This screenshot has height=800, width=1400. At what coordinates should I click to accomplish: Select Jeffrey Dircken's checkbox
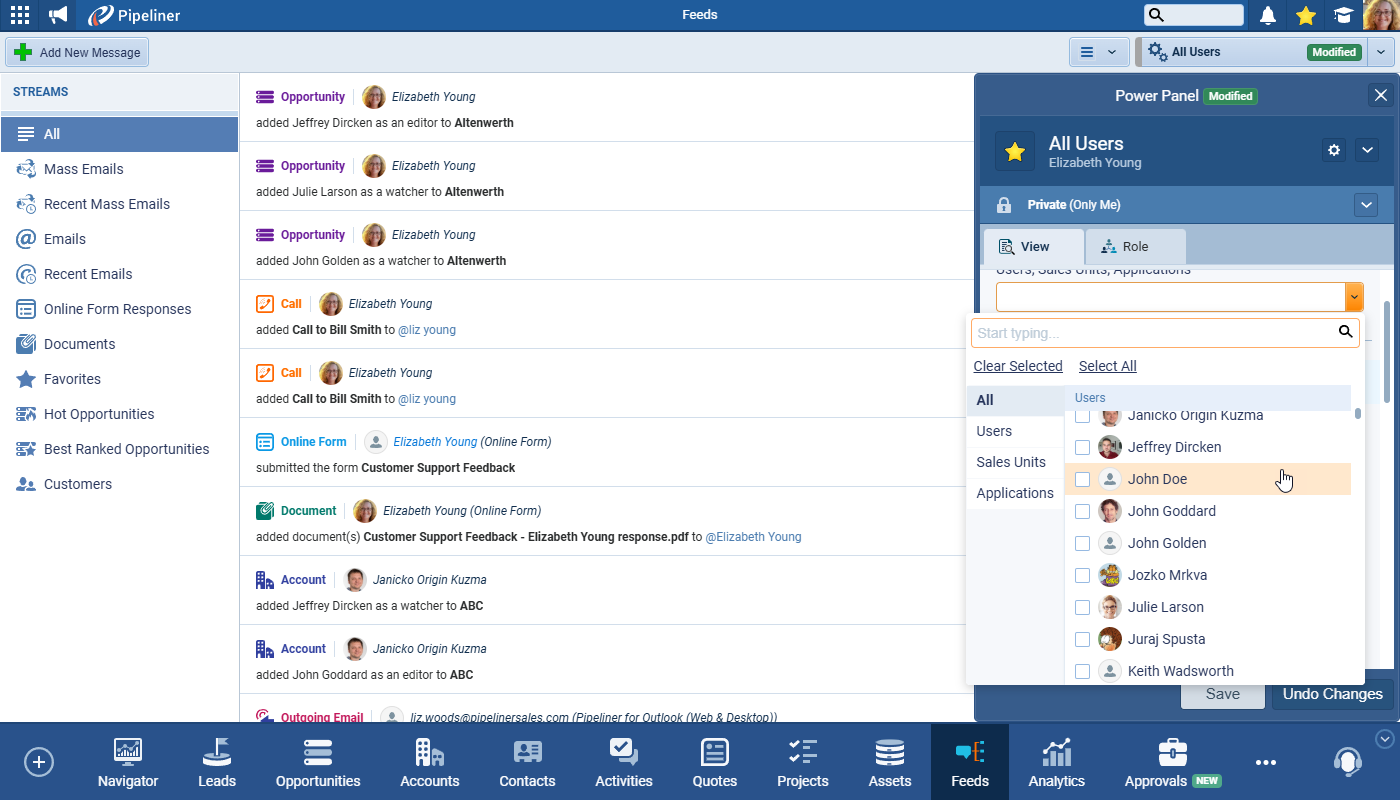[x=1082, y=447]
